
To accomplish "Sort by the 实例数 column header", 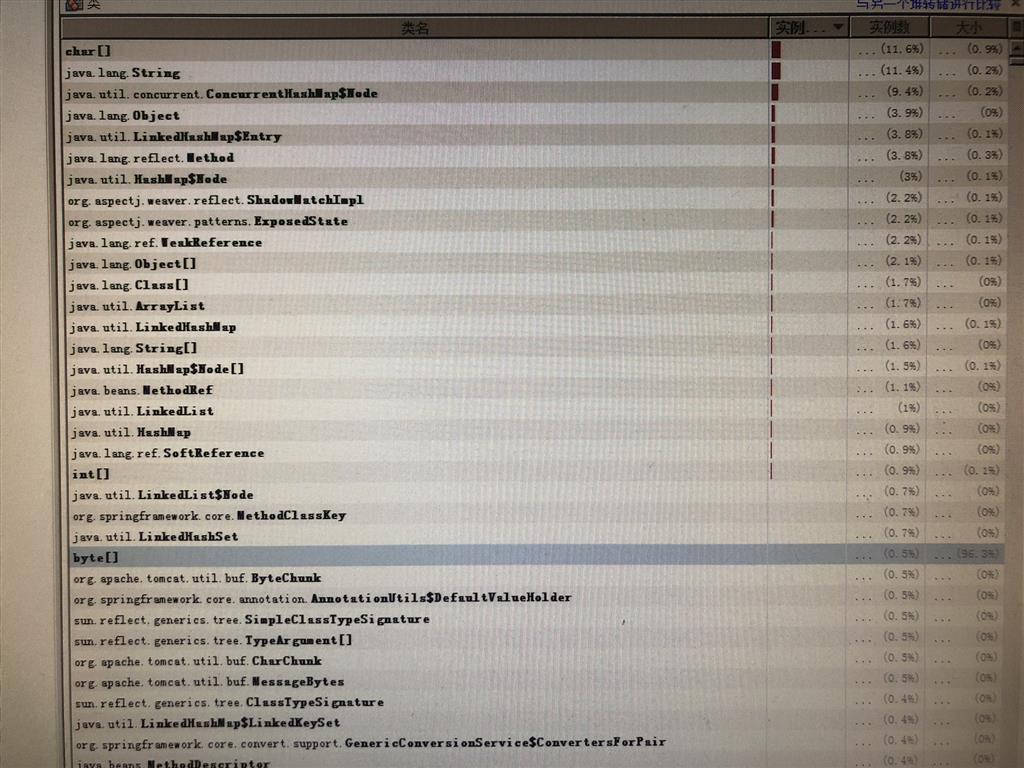I will click(x=889, y=27).
